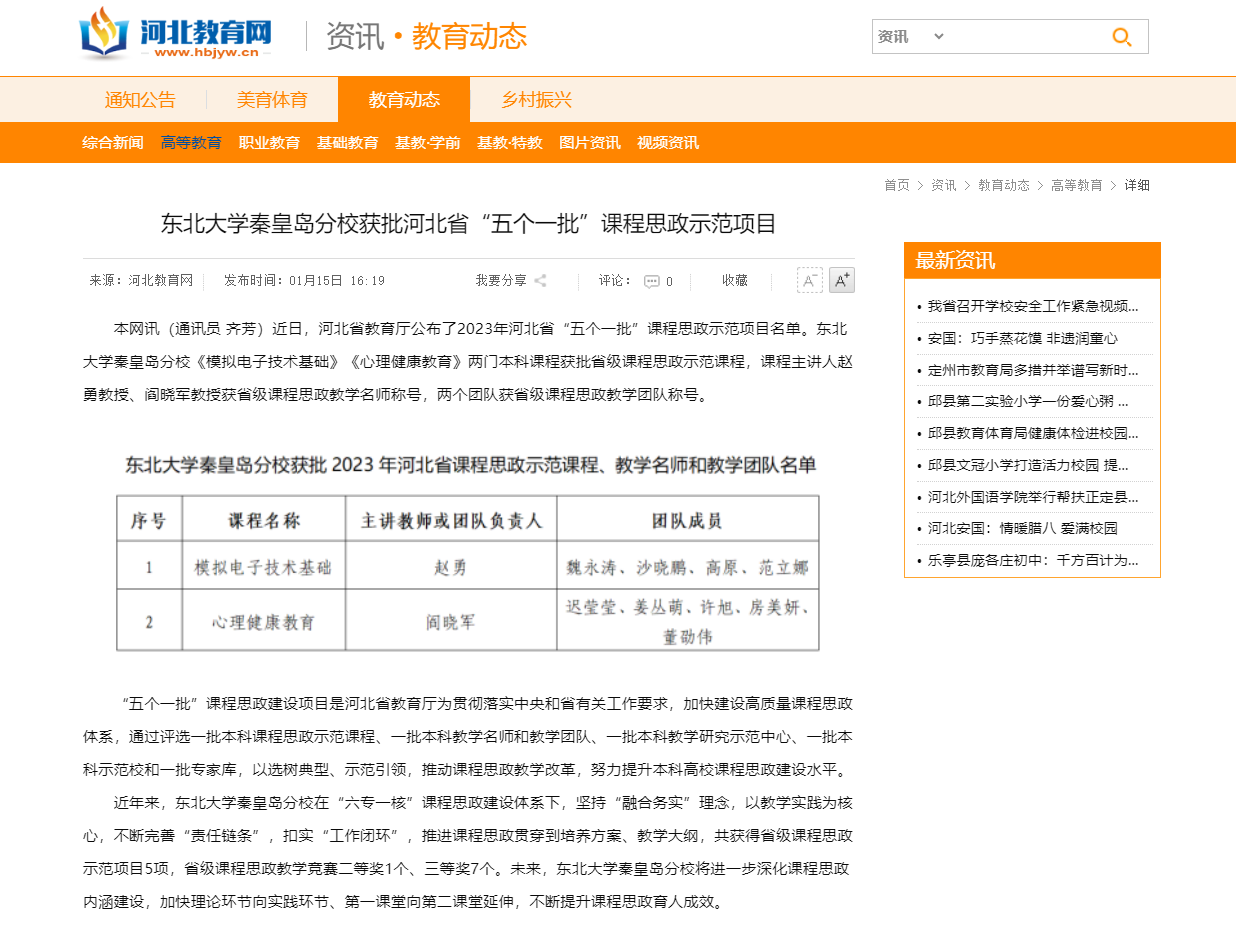
Task: Click the 最新资讯 panel header
Action: 1032,261
